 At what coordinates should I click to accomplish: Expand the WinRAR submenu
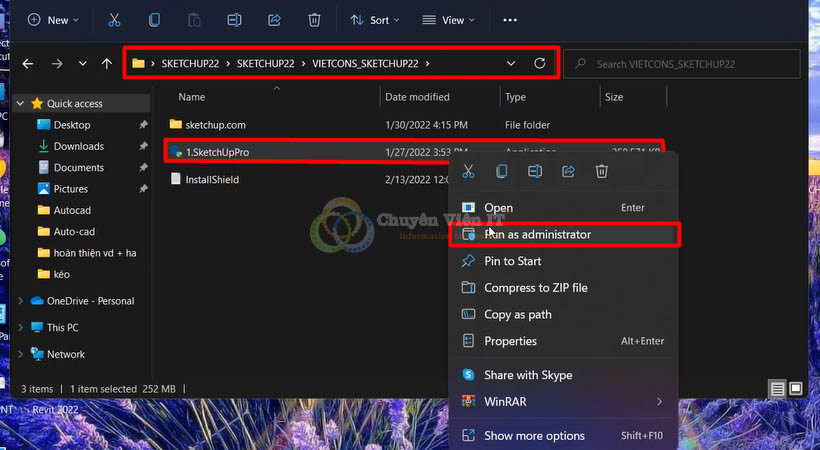(x=659, y=401)
